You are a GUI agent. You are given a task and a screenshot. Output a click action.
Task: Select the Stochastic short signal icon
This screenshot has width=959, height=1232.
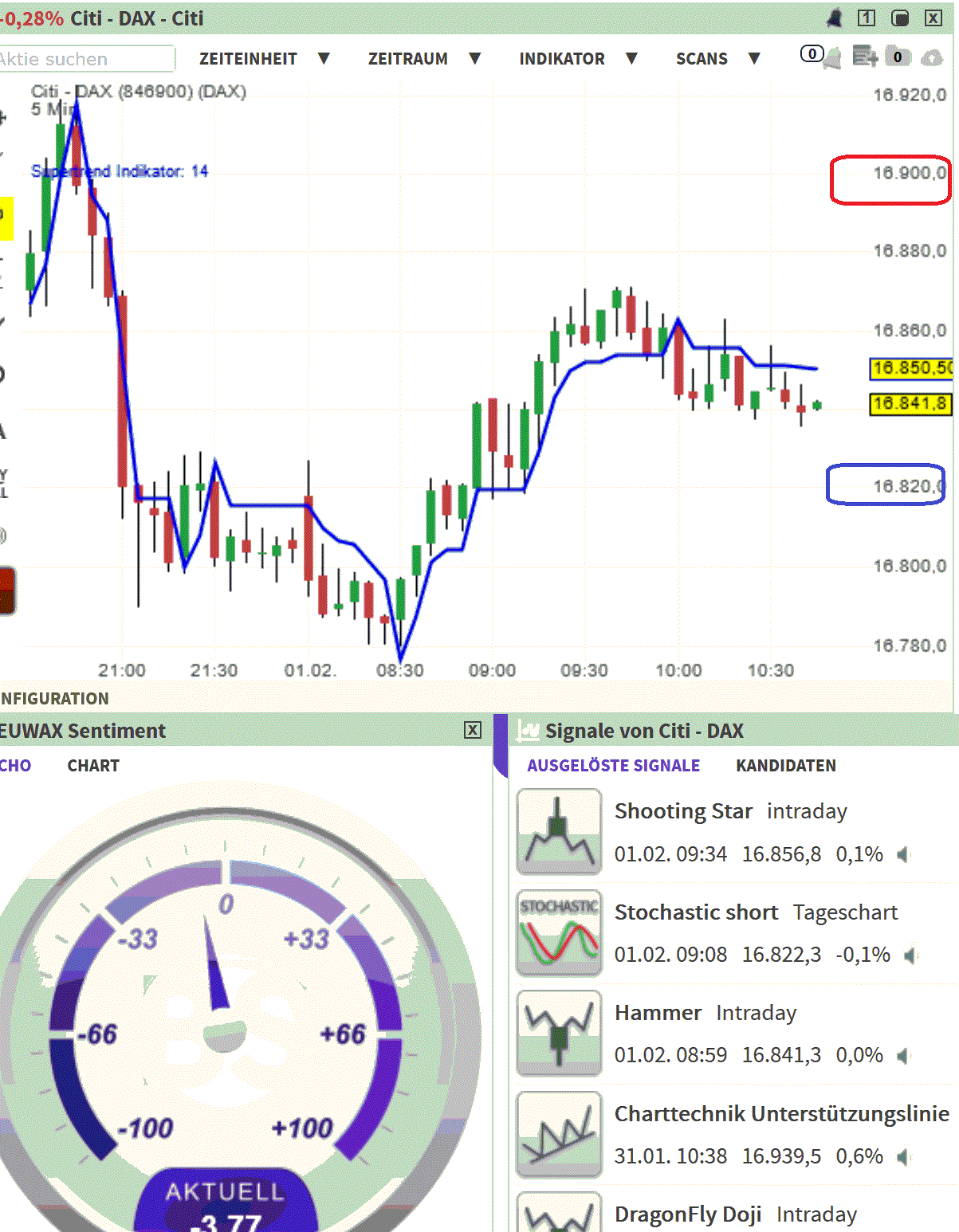[x=558, y=932]
